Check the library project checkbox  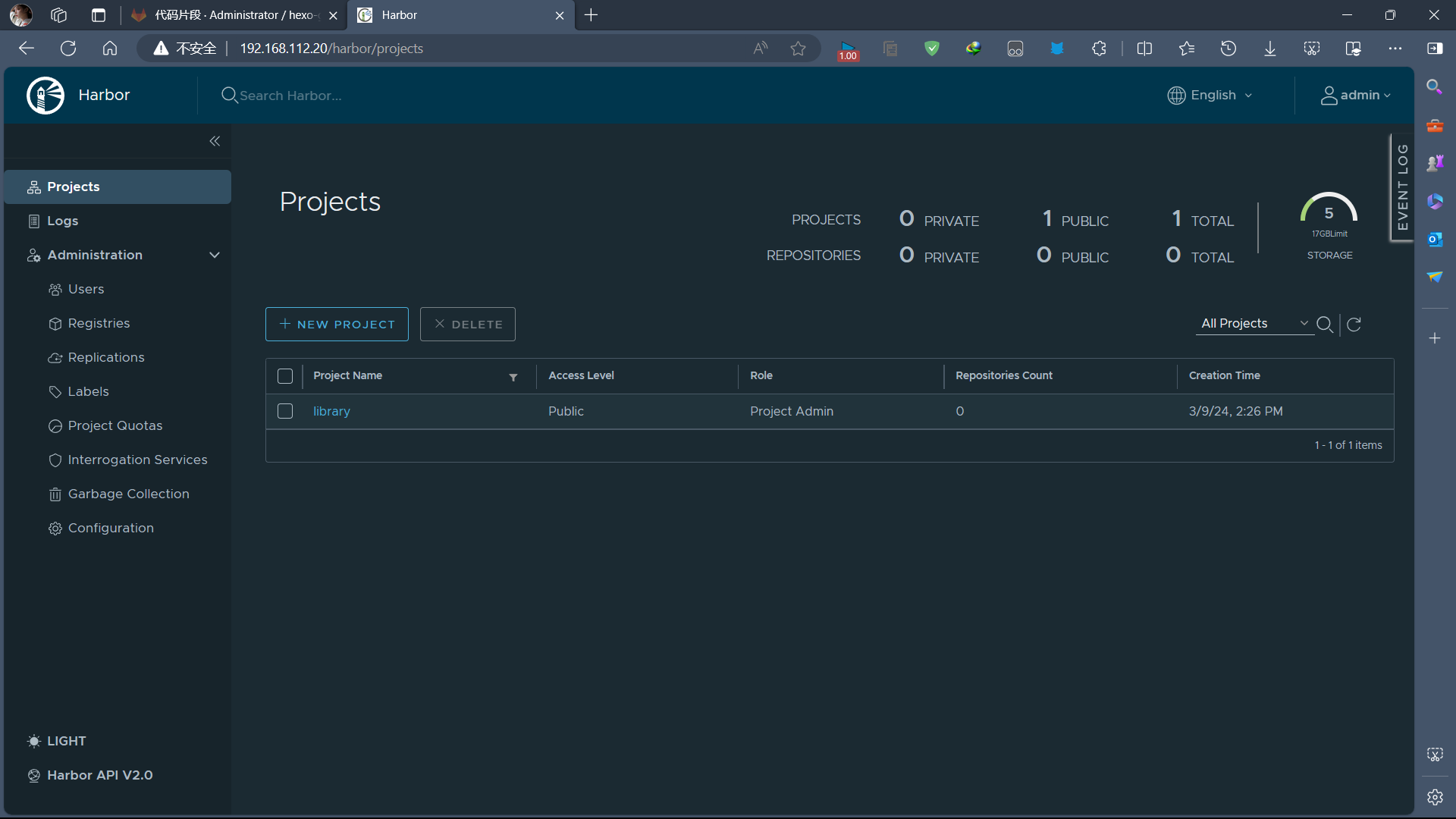(x=285, y=411)
